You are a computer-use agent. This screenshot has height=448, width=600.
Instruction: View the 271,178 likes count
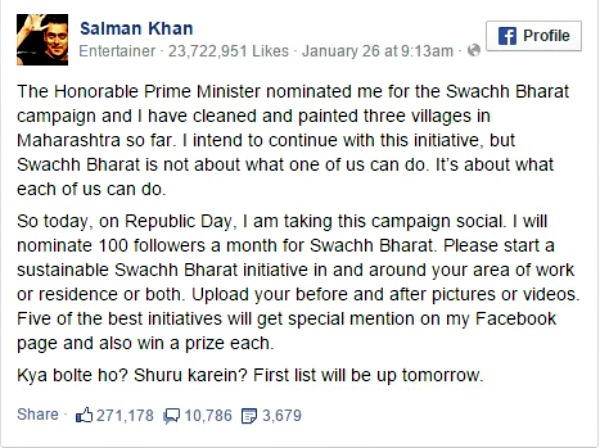(x=125, y=415)
